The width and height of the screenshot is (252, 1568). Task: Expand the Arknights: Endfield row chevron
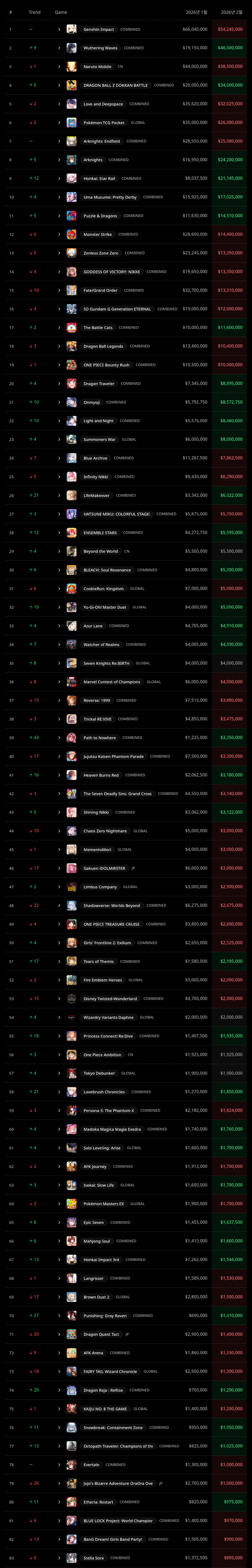point(59,141)
